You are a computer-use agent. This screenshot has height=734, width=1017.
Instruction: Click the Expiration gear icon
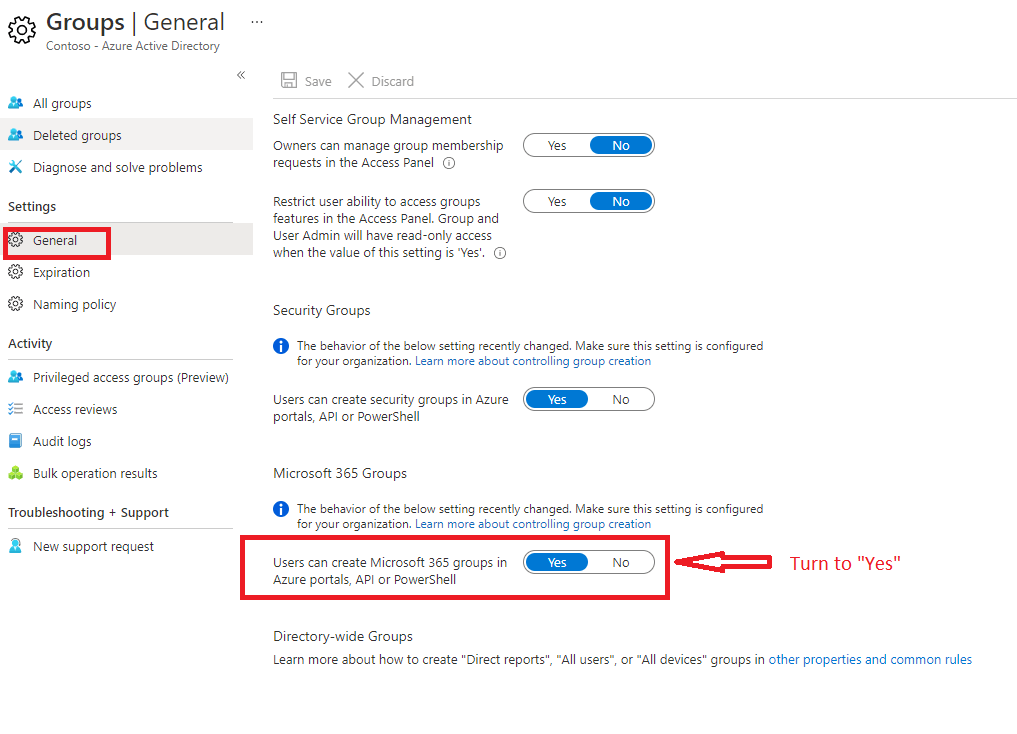tap(16, 272)
